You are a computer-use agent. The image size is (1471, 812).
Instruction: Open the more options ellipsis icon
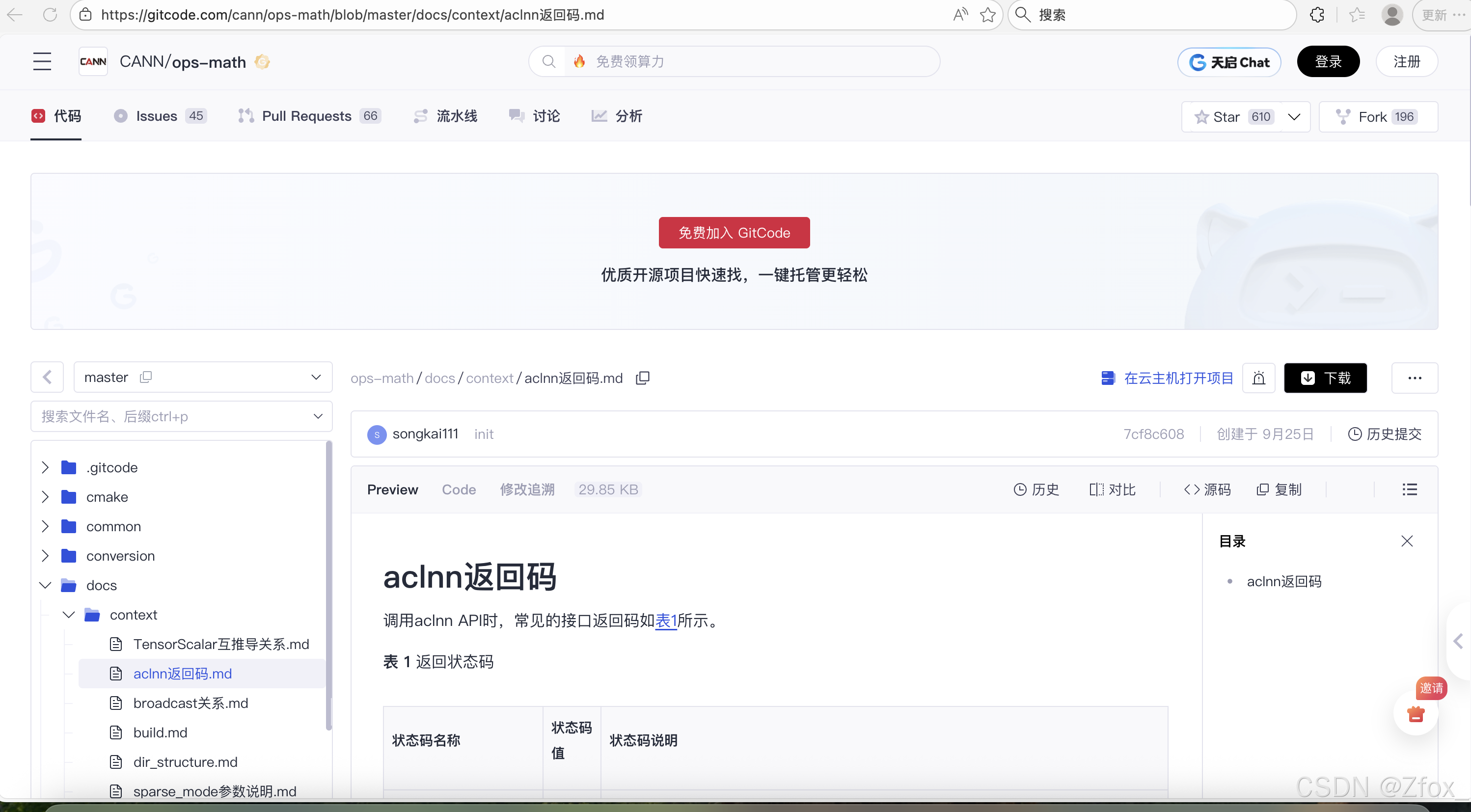(x=1415, y=378)
